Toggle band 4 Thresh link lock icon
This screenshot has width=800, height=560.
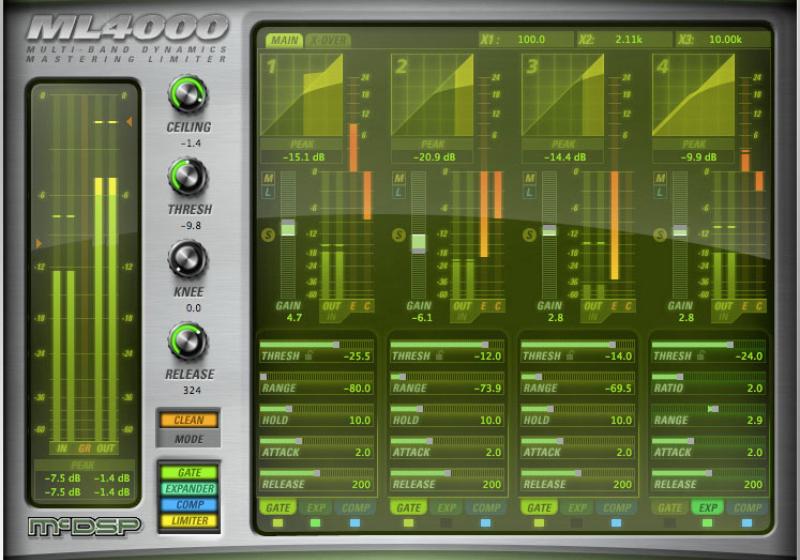701,355
